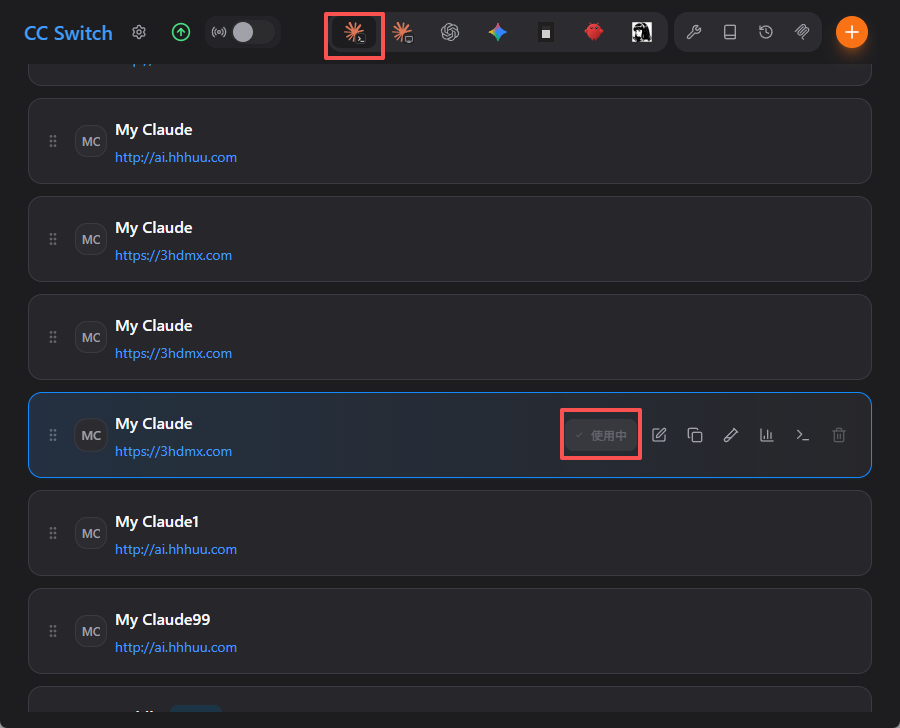Add a provider with the orange plus button
This screenshot has width=900, height=728.
851,32
